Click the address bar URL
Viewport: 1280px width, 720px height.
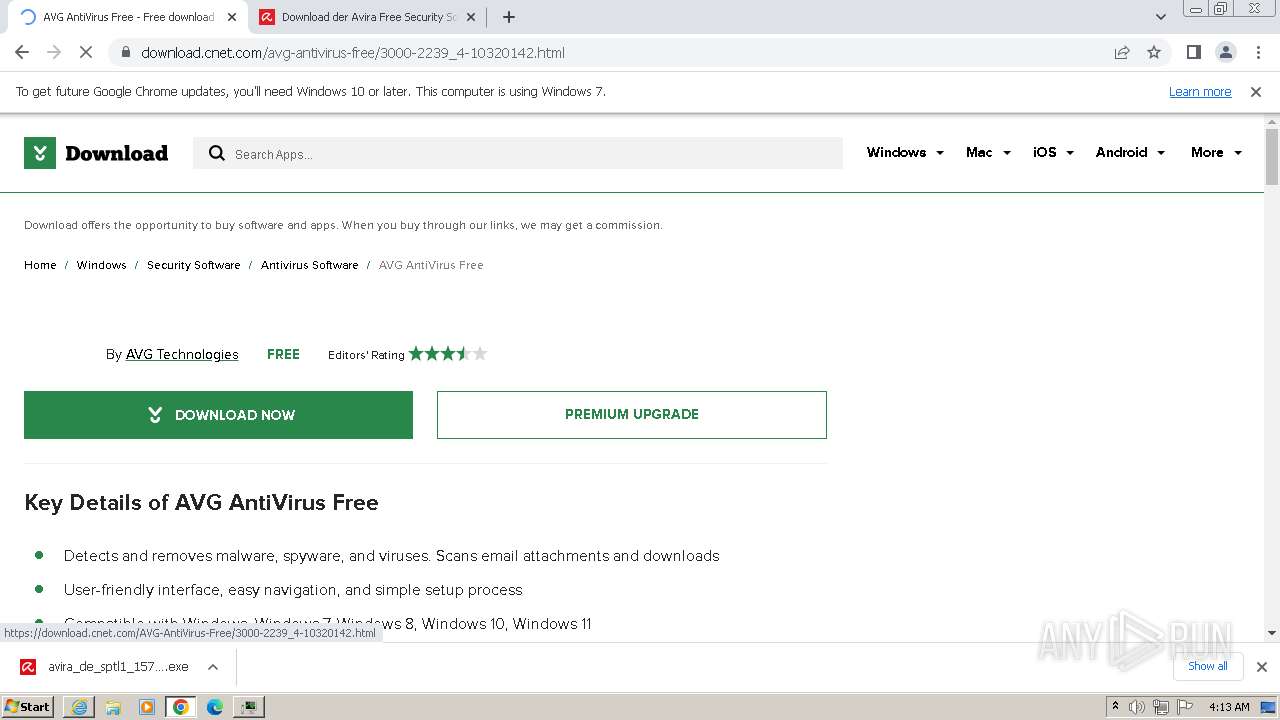pyautogui.click(x=353, y=53)
